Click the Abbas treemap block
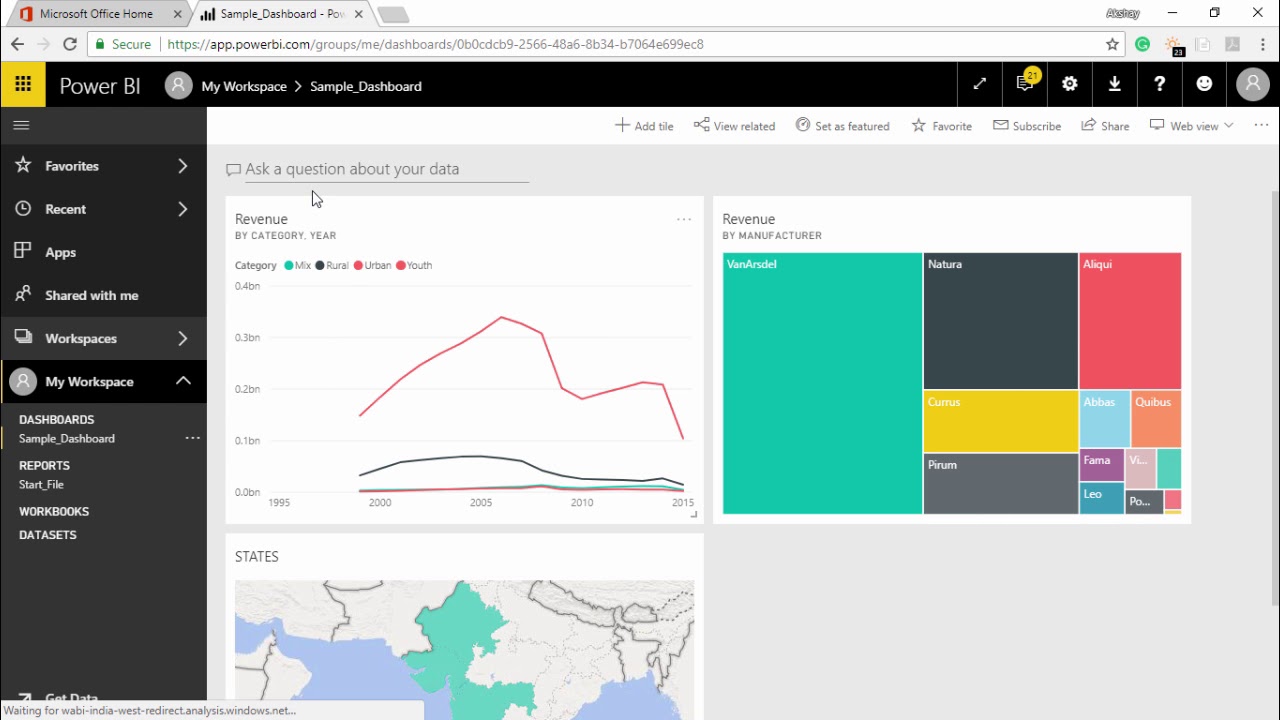 pos(1105,419)
